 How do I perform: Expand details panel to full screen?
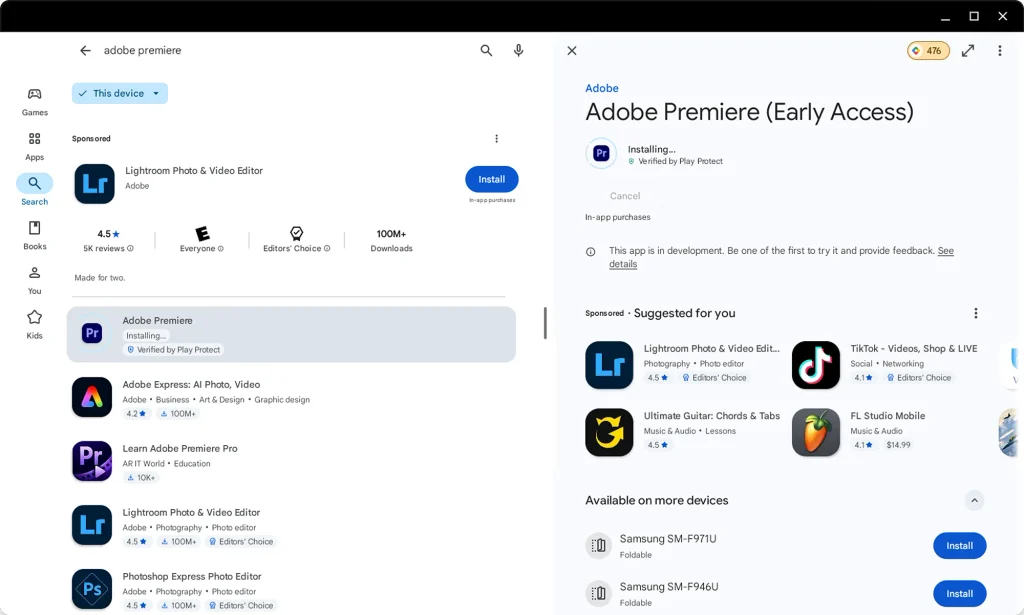[968, 50]
